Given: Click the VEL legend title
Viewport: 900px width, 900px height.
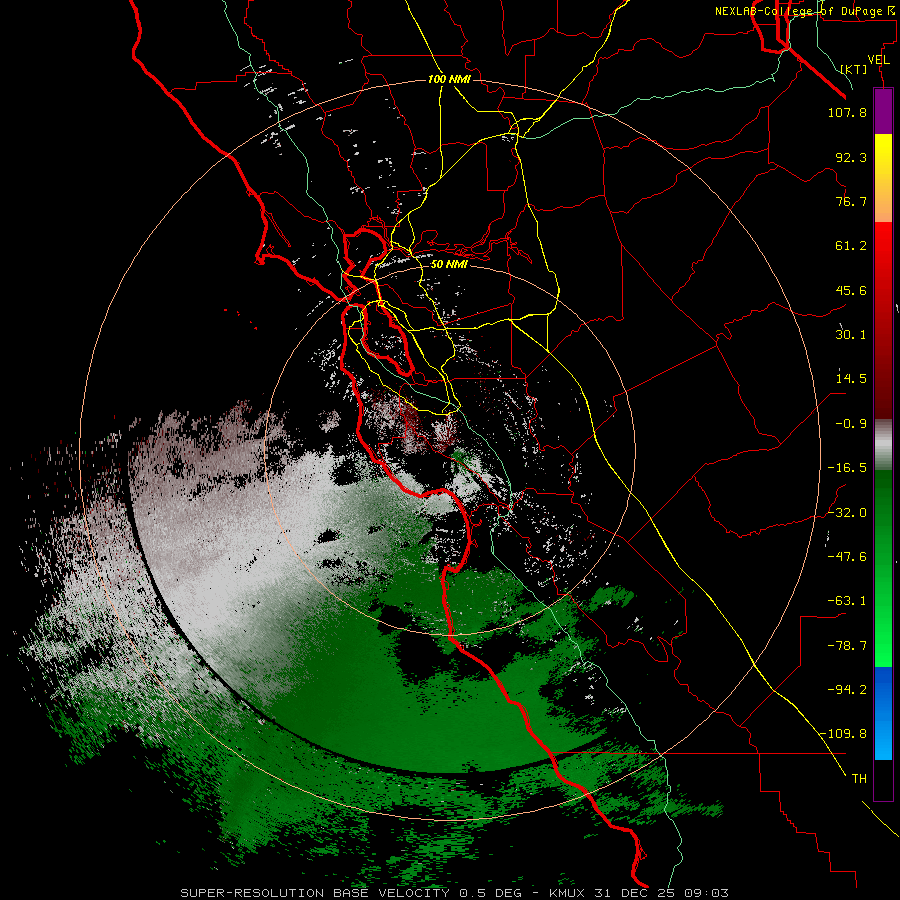Looking at the screenshot, I should click(878, 60).
